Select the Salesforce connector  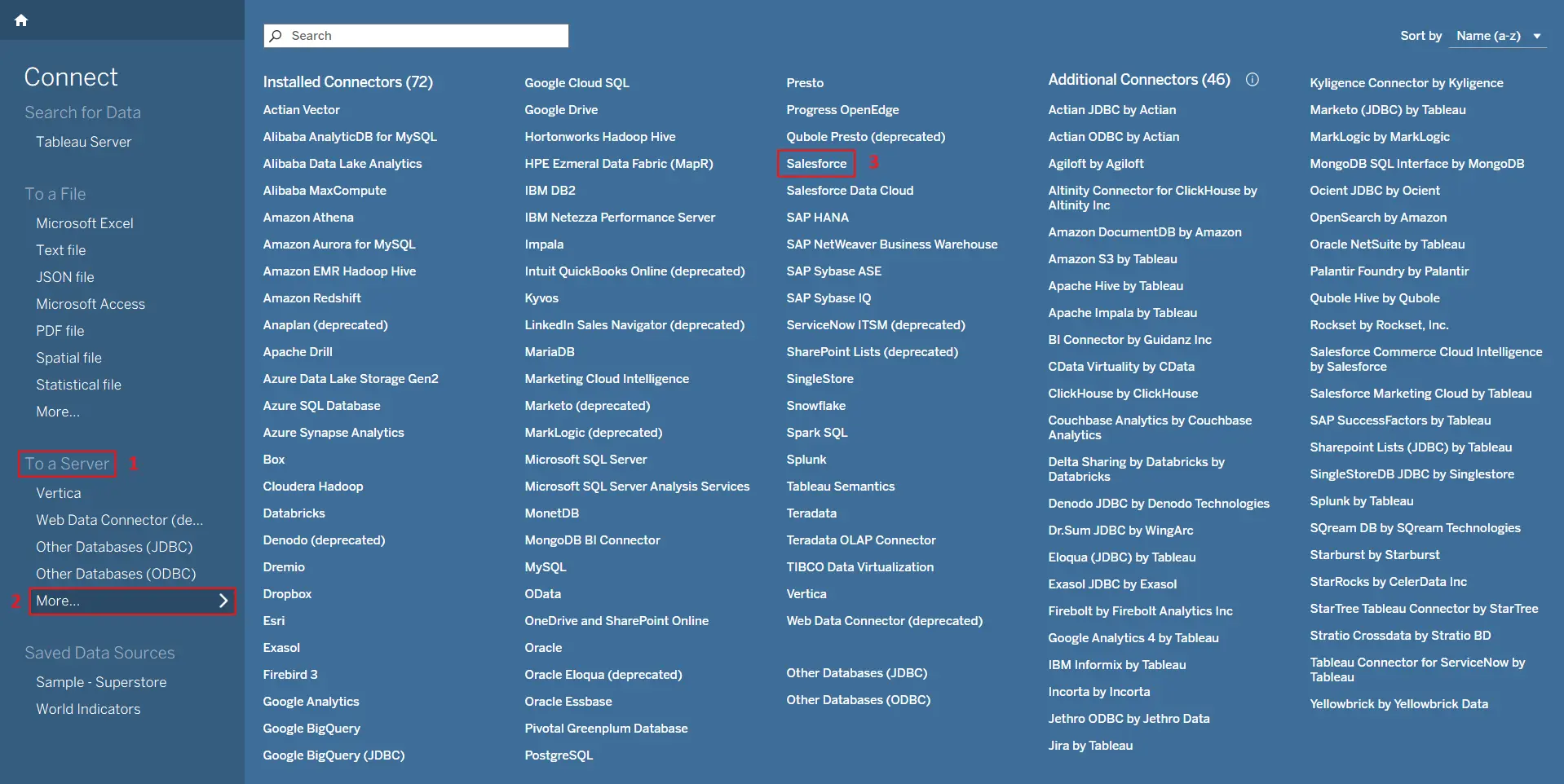pyautogui.click(x=816, y=164)
